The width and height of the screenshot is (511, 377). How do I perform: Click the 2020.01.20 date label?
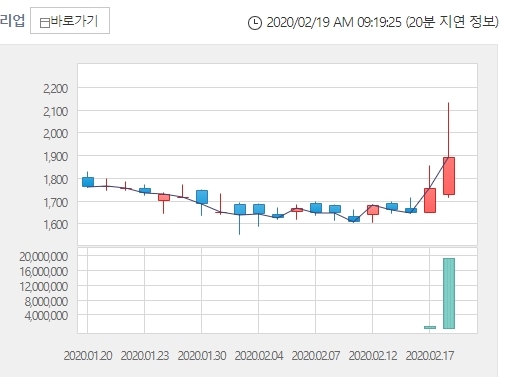pos(88,356)
